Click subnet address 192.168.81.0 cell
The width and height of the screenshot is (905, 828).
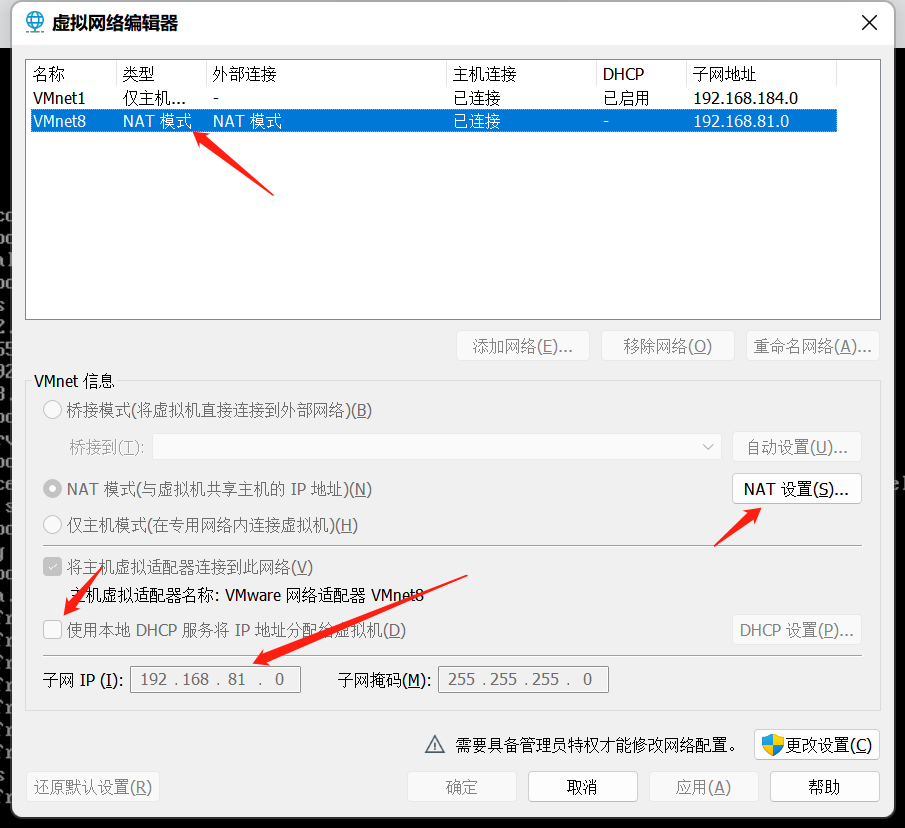[741, 121]
